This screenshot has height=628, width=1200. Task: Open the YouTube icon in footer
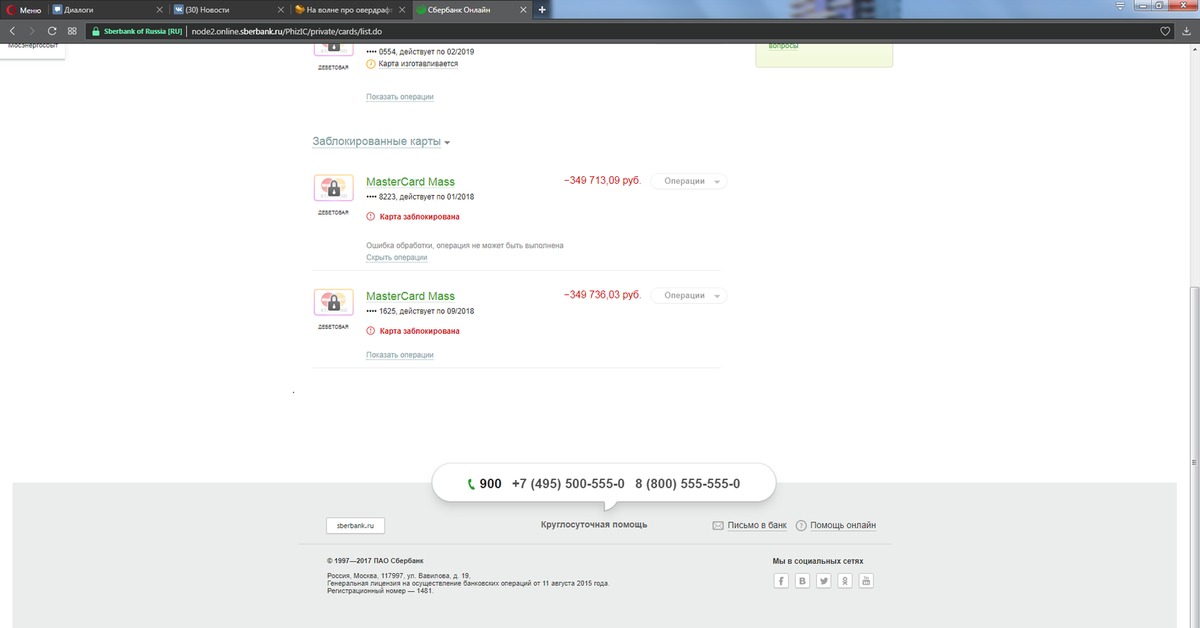867,581
